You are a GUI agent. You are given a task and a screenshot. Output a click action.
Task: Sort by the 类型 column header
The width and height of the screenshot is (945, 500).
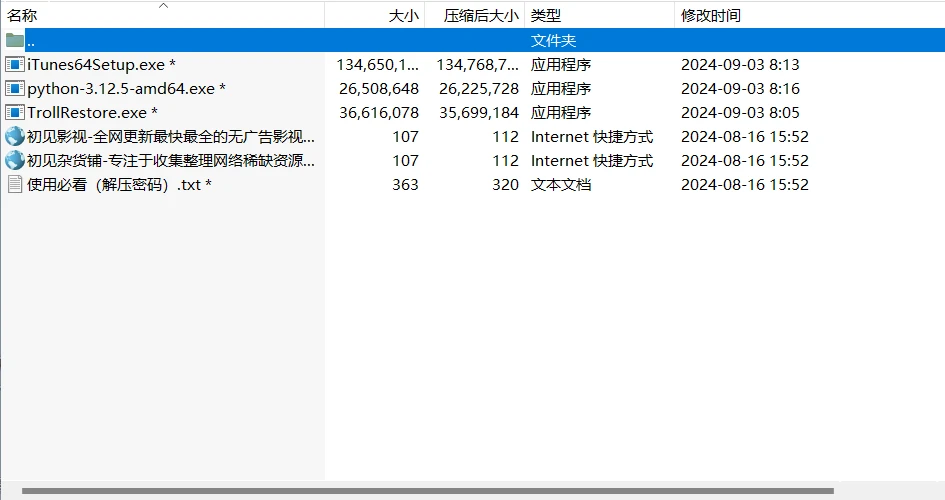point(599,16)
